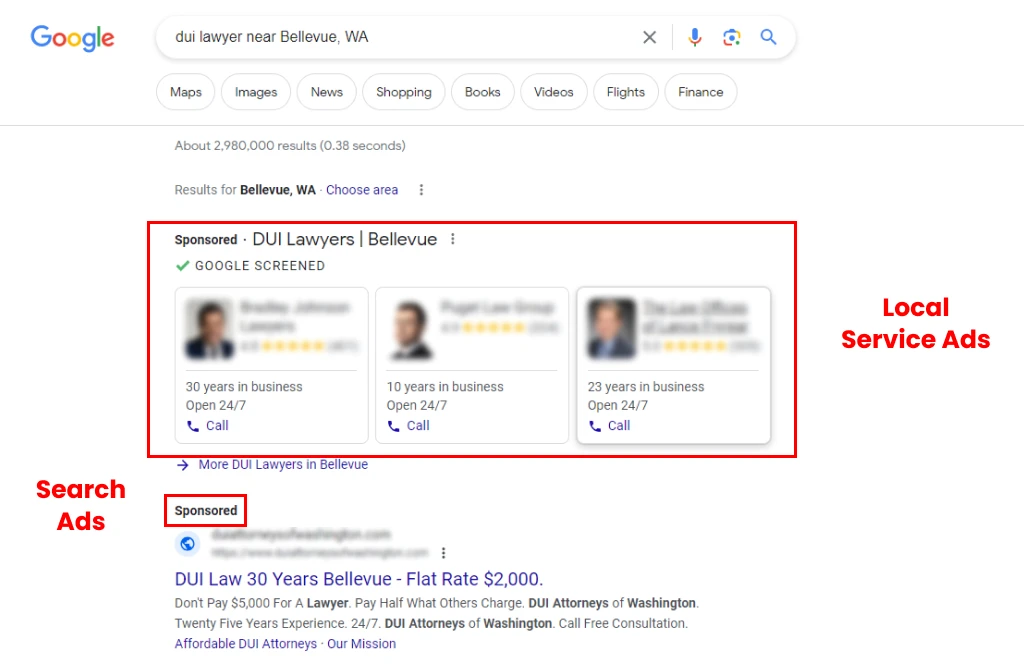1024x669 pixels.
Task: Open the Affordable DUI Attorneys sitelink
Action: click(246, 644)
